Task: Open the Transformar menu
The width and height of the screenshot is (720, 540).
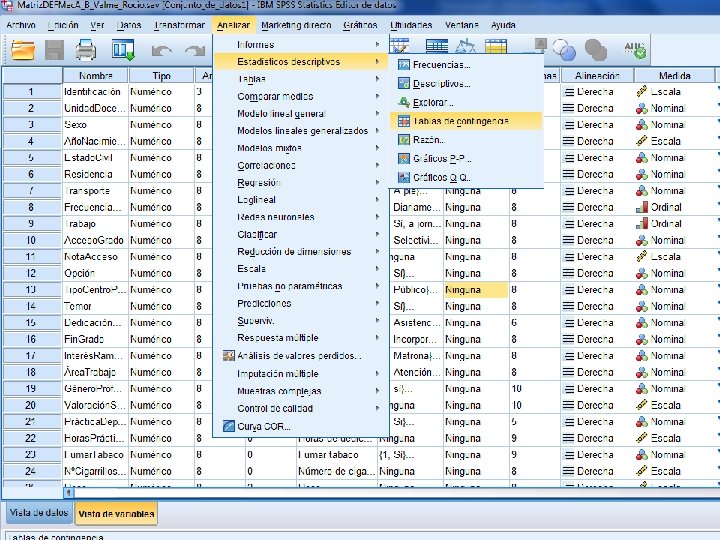Action: (x=180, y=25)
